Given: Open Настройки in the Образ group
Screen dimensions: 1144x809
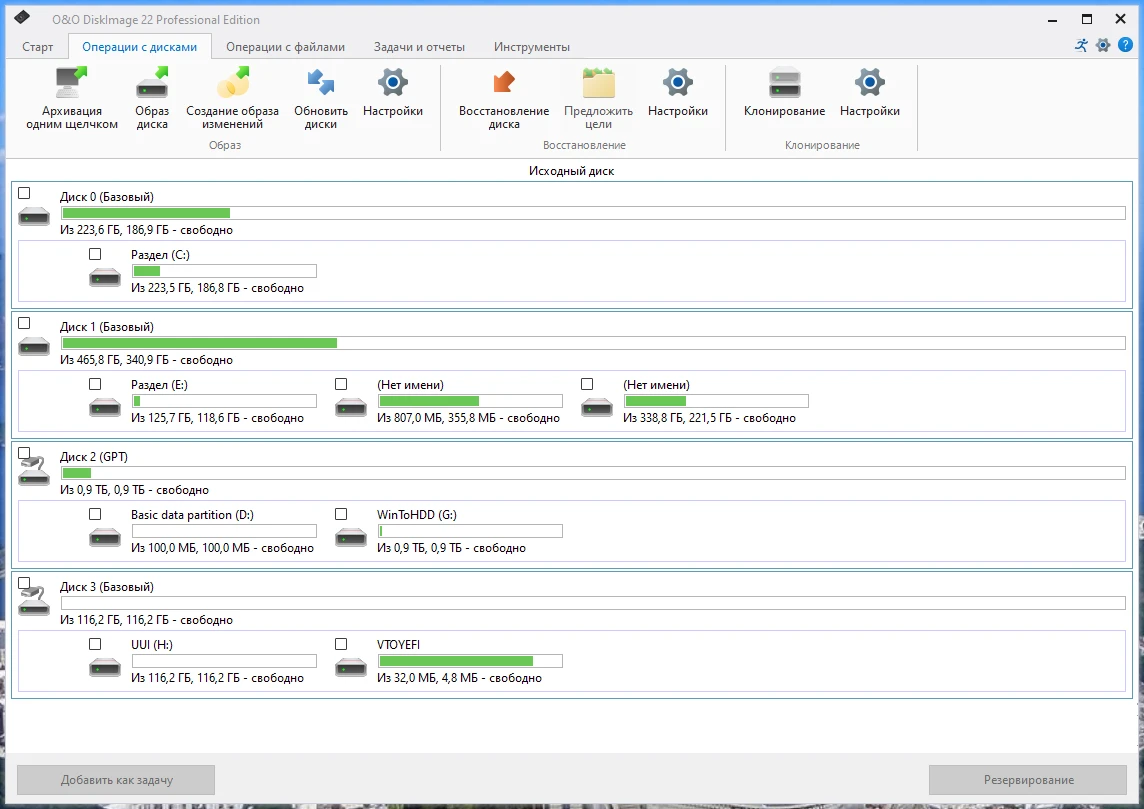Looking at the screenshot, I should [393, 84].
